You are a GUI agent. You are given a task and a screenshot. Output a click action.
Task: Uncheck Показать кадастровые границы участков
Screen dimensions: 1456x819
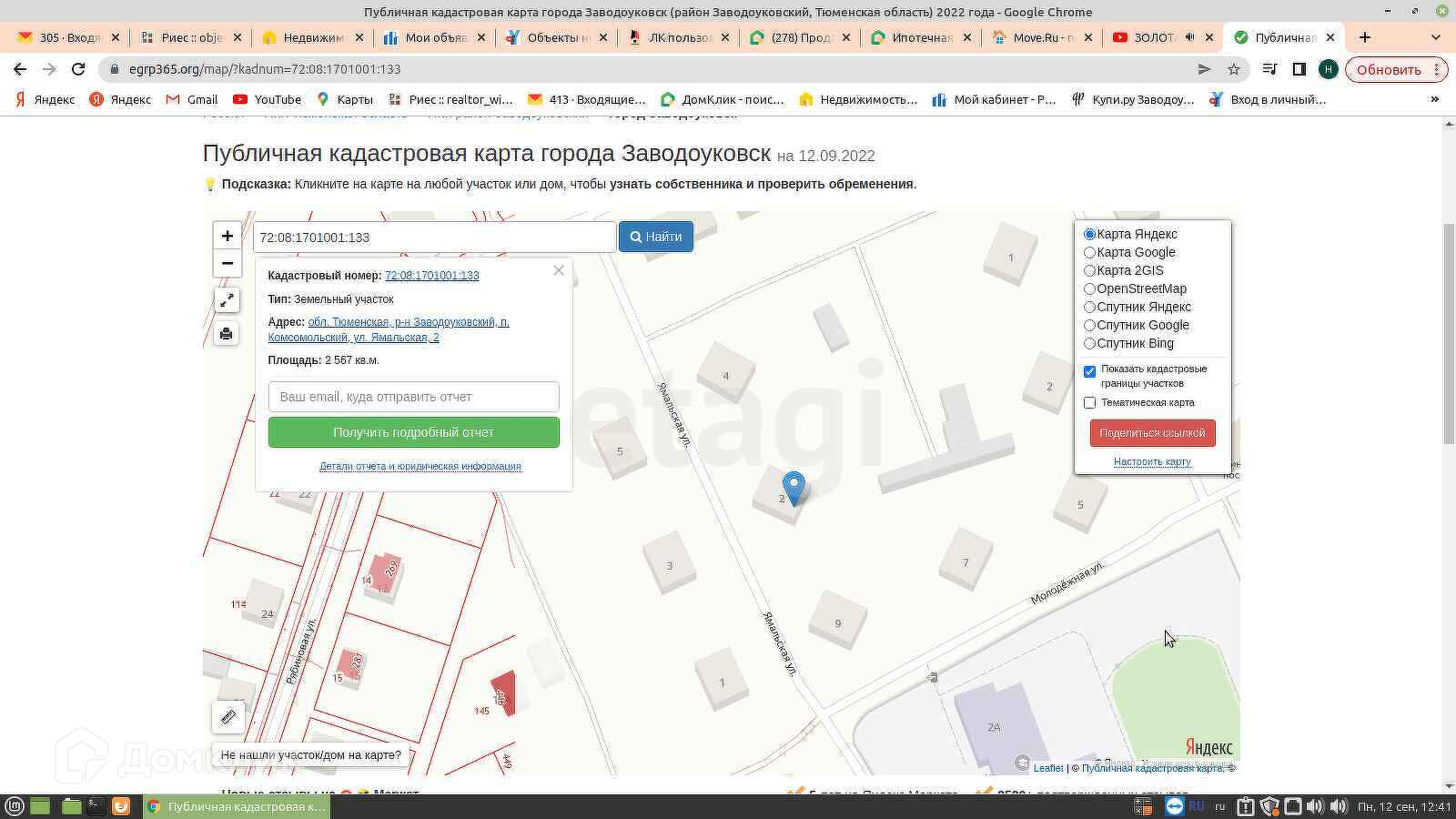pos(1089,371)
